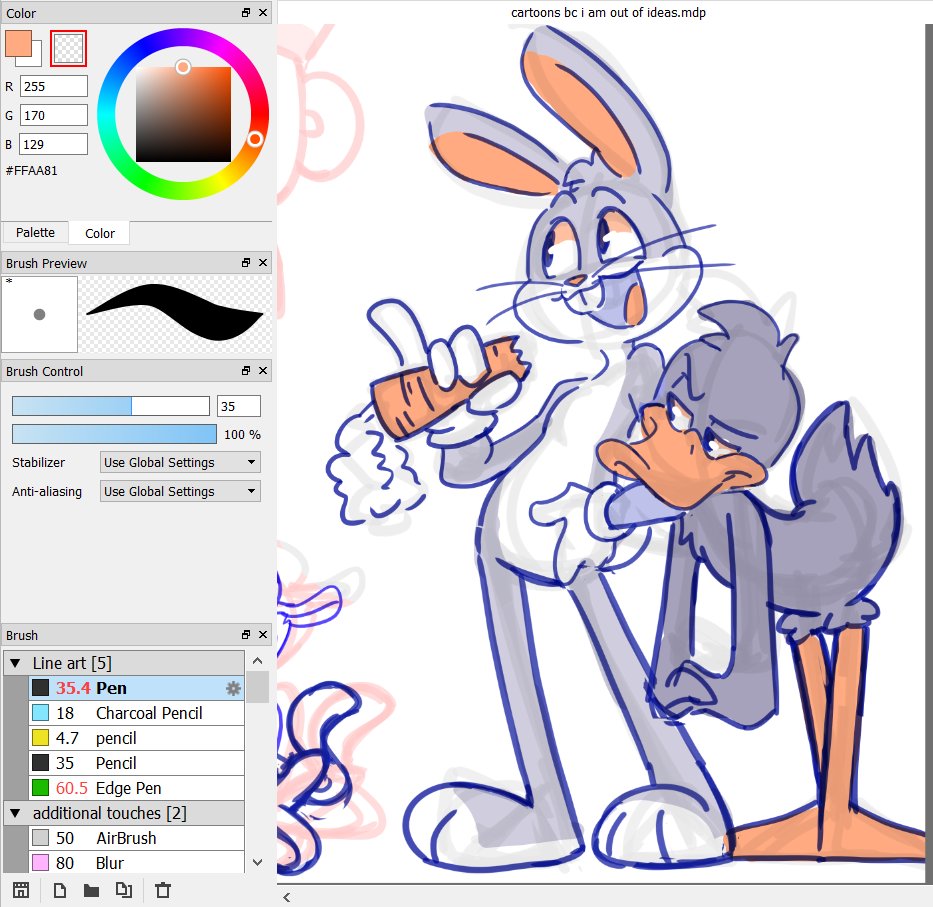Close the Brush Preview panel
Screen dimensions: 933x907
point(263,262)
